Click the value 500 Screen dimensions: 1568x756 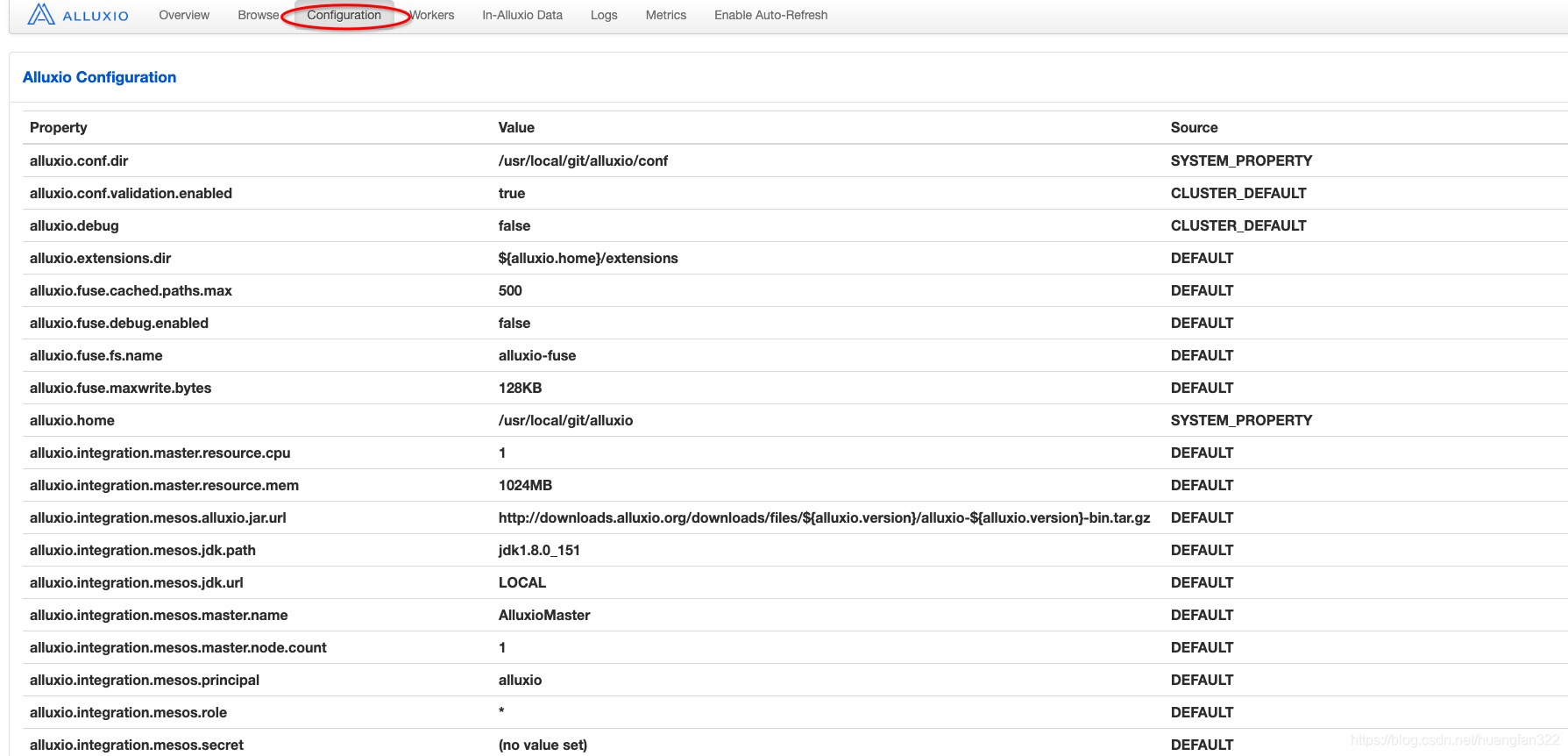(510, 290)
